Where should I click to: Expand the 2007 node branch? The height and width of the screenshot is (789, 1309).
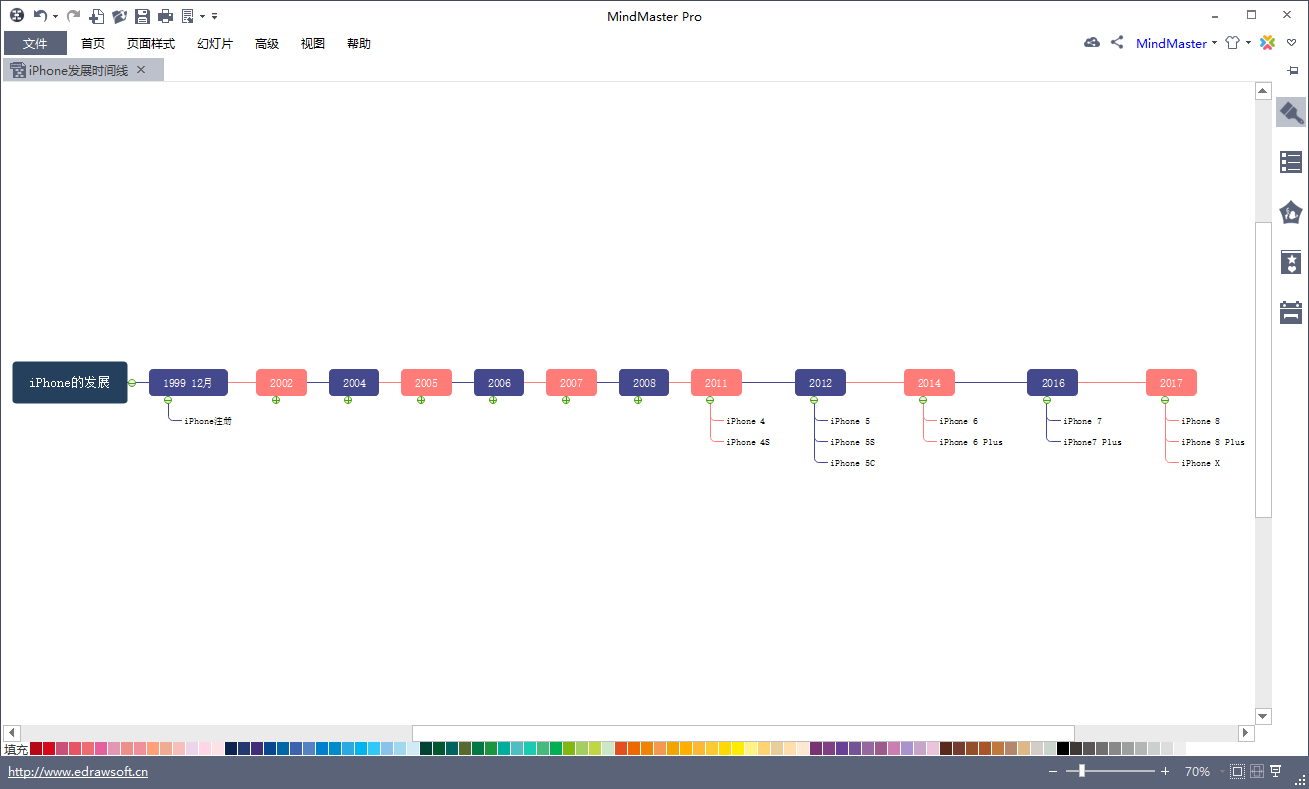pos(566,400)
